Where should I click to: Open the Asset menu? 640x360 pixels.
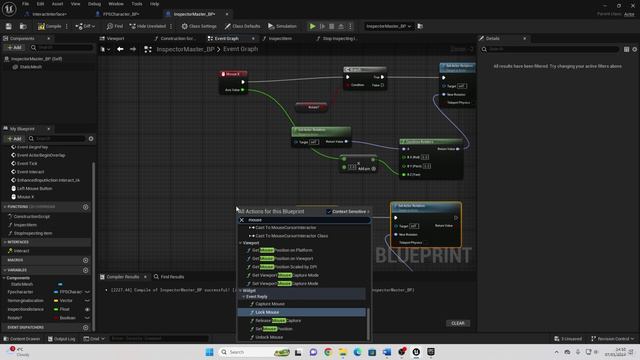click(57, 4)
